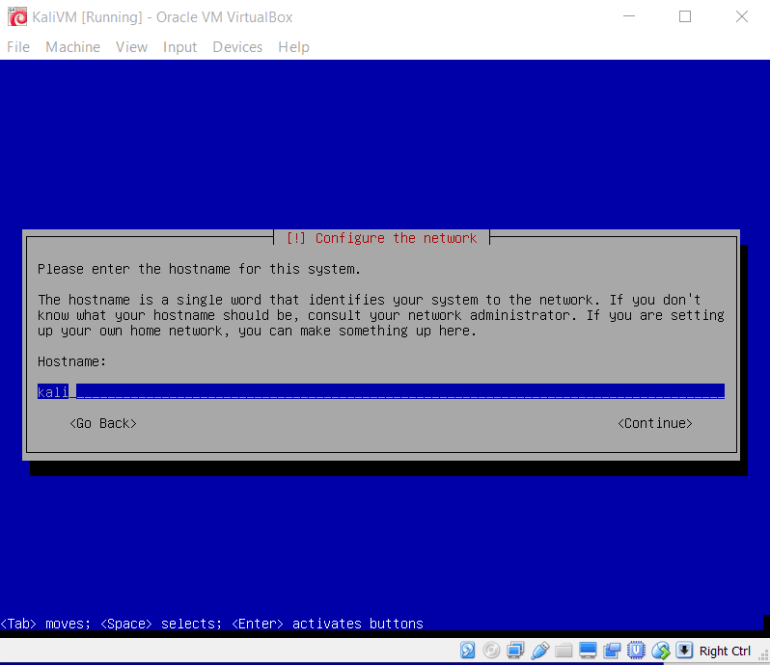Image resolution: width=770 pixels, height=665 pixels.
Task: Open the network adapters status icon
Action: point(516,650)
